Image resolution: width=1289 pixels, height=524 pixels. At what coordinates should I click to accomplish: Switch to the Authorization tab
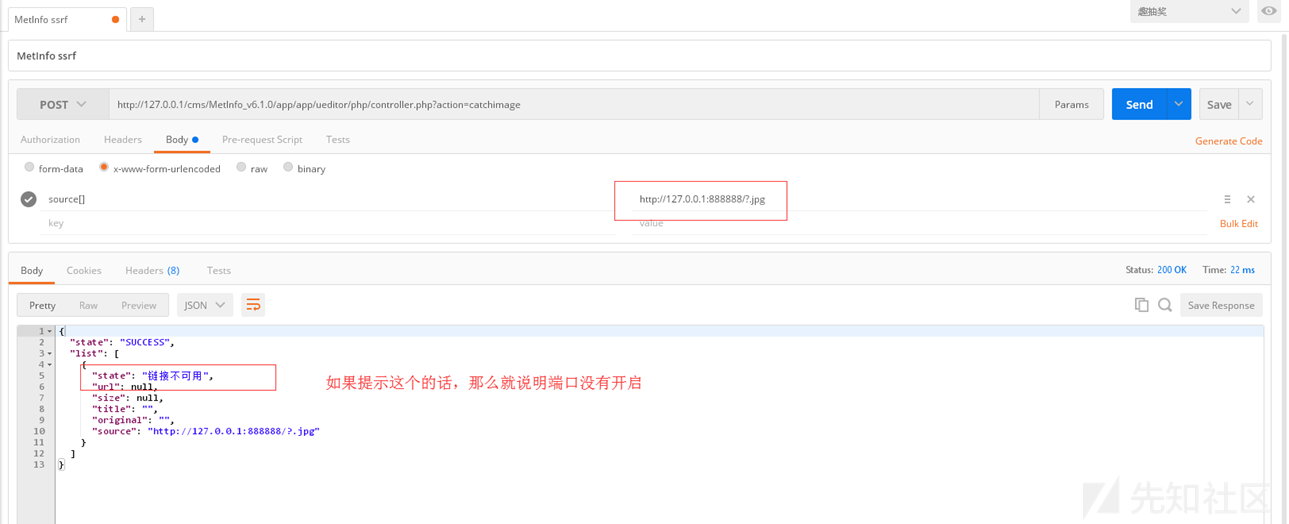tap(50, 140)
